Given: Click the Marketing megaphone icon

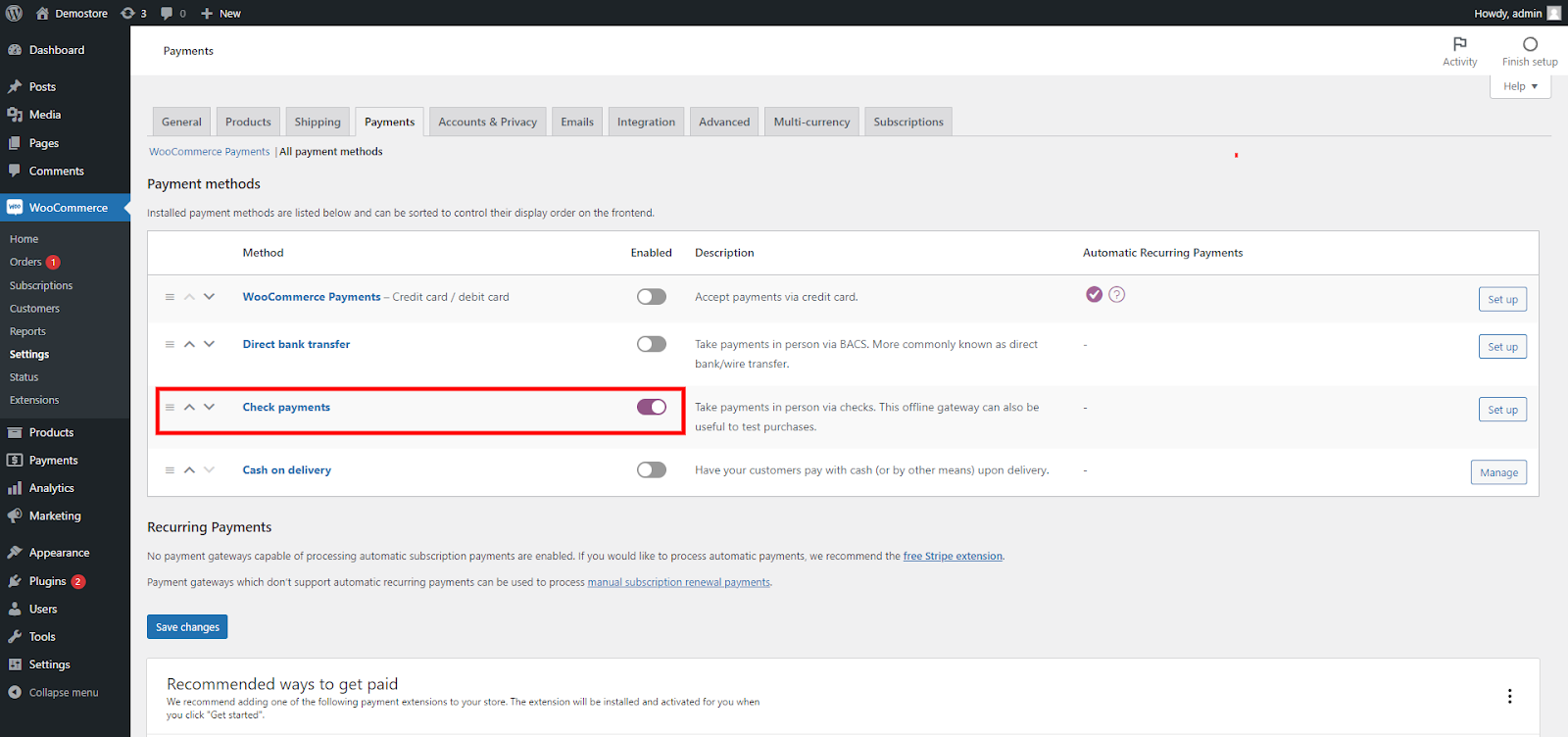Looking at the screenshot, I should [x=15, y=516].
